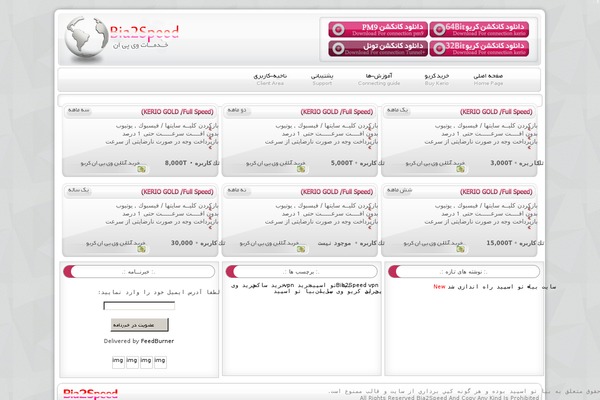Open the Client Area menu item
Screen dimensions: 600x400
tap(270, 79)
